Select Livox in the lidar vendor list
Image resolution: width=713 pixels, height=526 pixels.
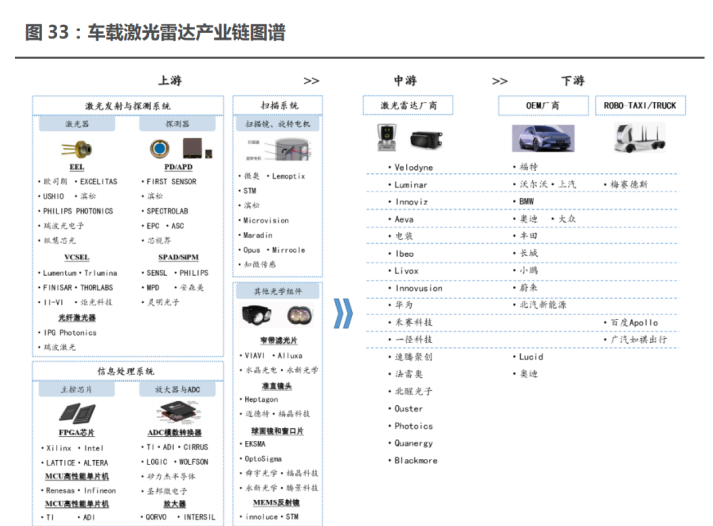406,271
